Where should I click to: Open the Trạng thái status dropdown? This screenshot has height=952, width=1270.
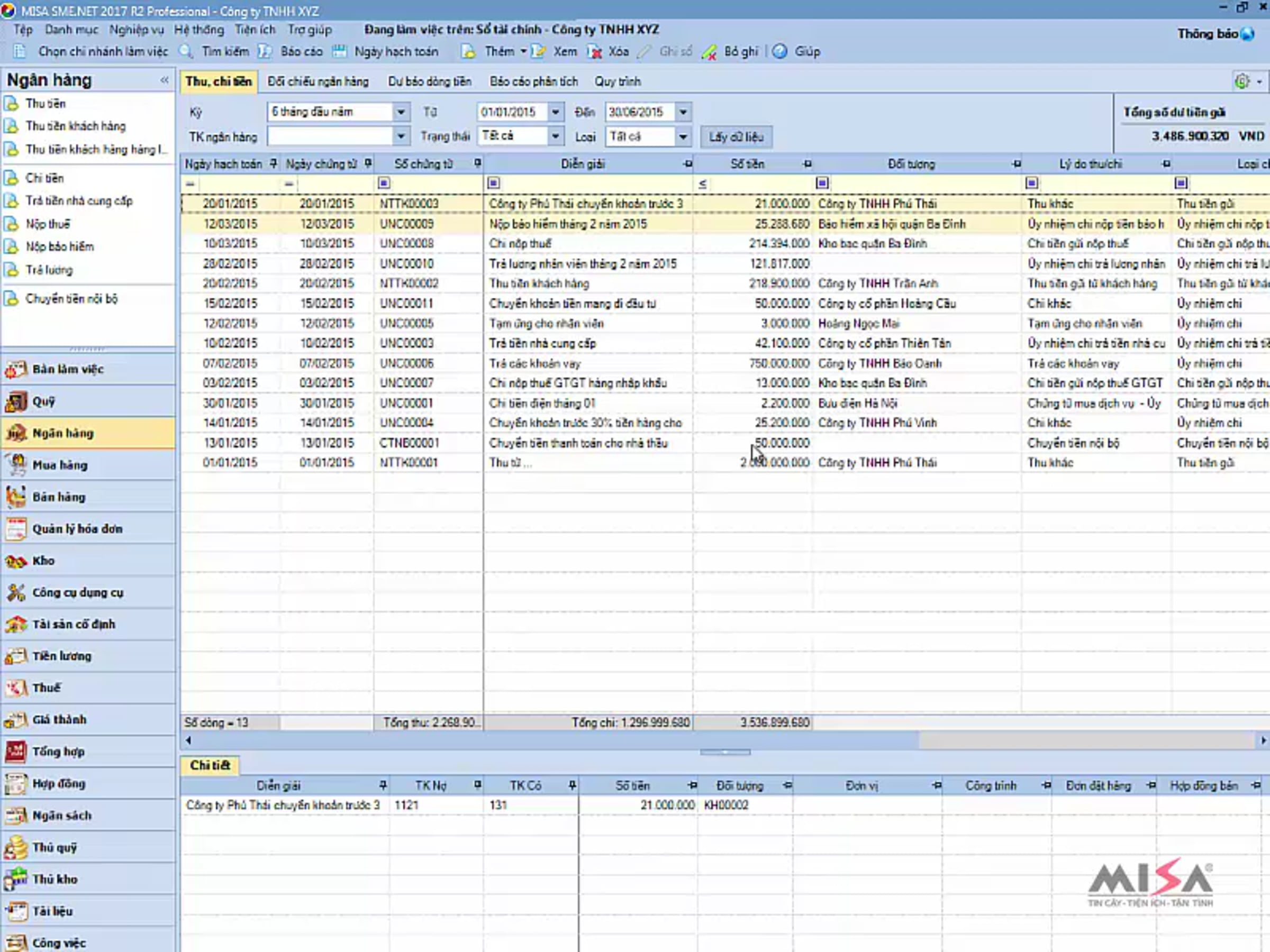[555, 136]
